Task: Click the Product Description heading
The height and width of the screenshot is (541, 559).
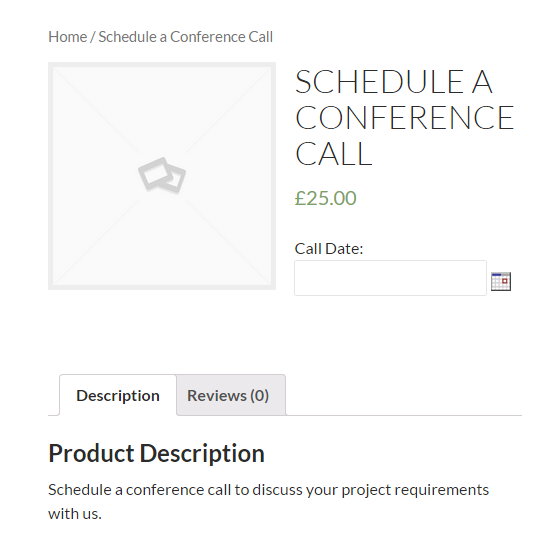Action: [x=157, y=453]
